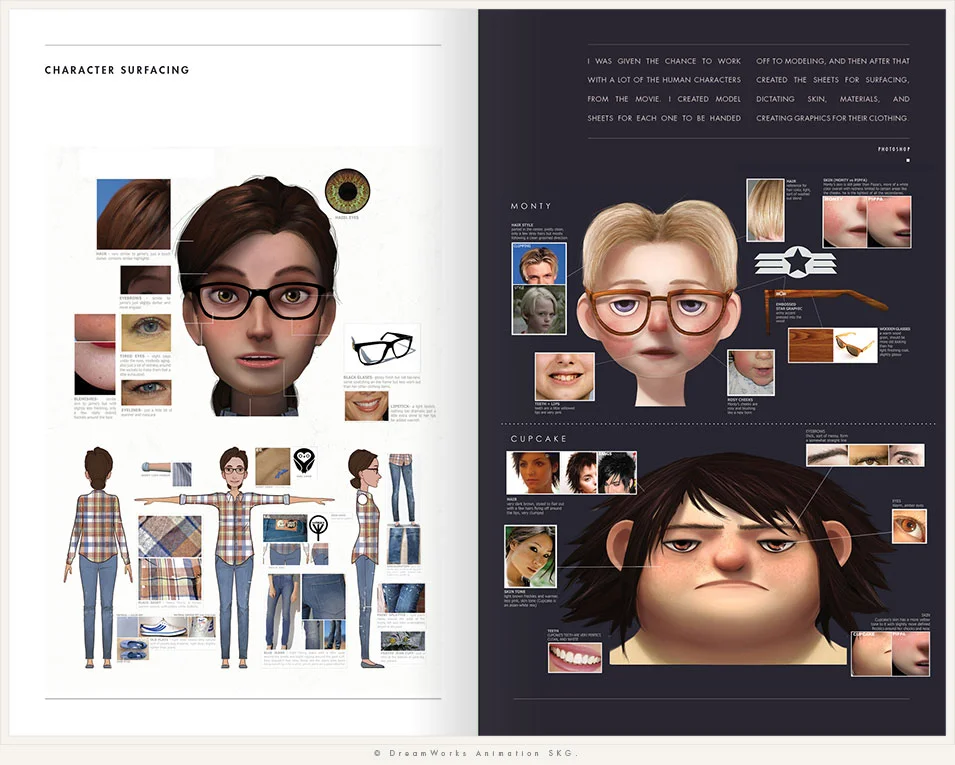Click the Monty versus Pippa skin comparison
The image size is (955, 765).
point(867,222)
